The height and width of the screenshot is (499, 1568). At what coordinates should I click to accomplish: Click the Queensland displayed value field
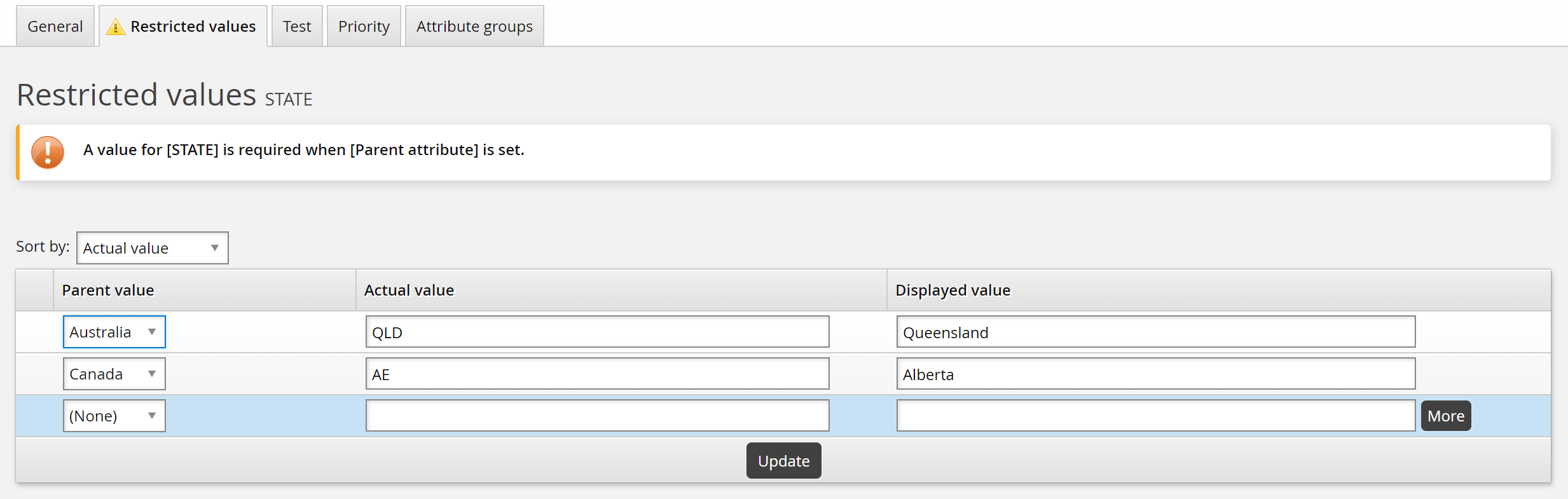pos(1155,332)
